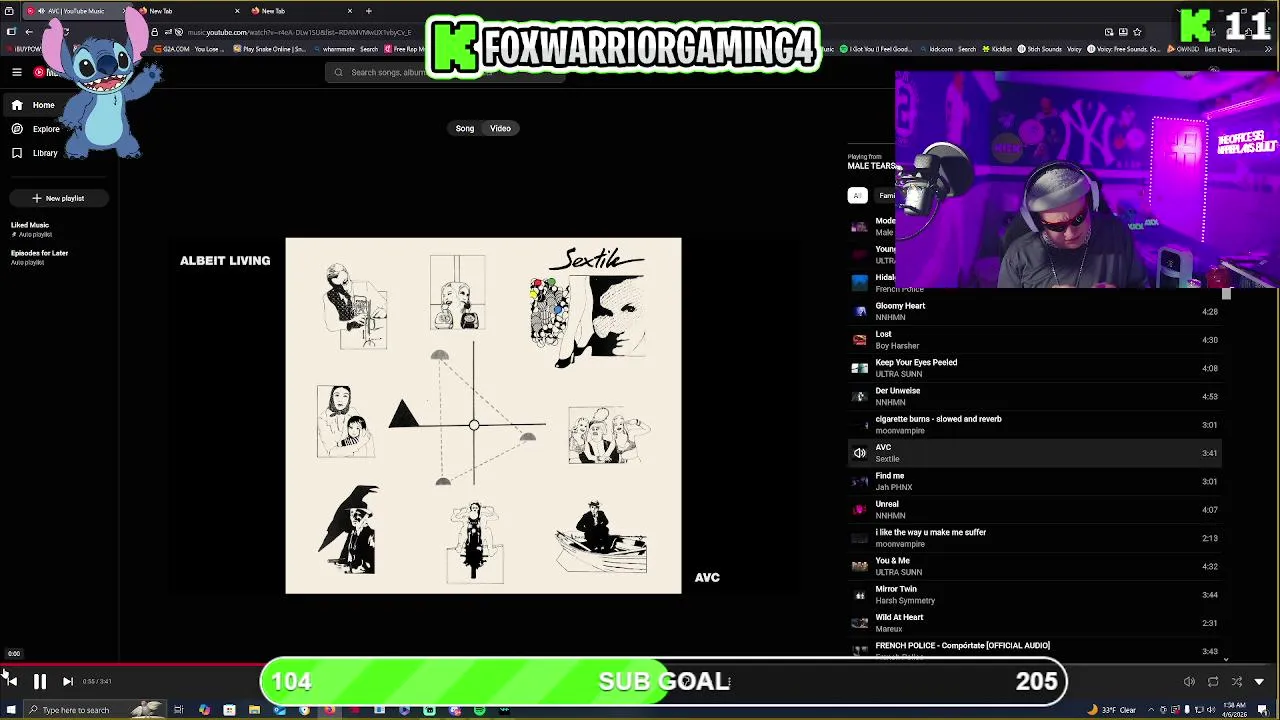Open the Liked Music playlist
Screen dimensions: 1280x720
point(30,229)
